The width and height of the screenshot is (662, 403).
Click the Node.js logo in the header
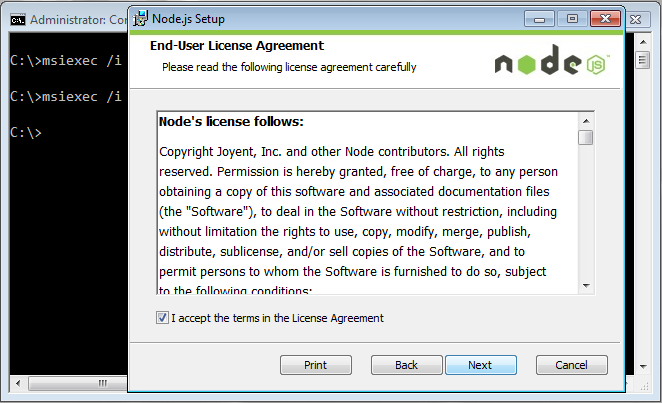coord(552,60)
